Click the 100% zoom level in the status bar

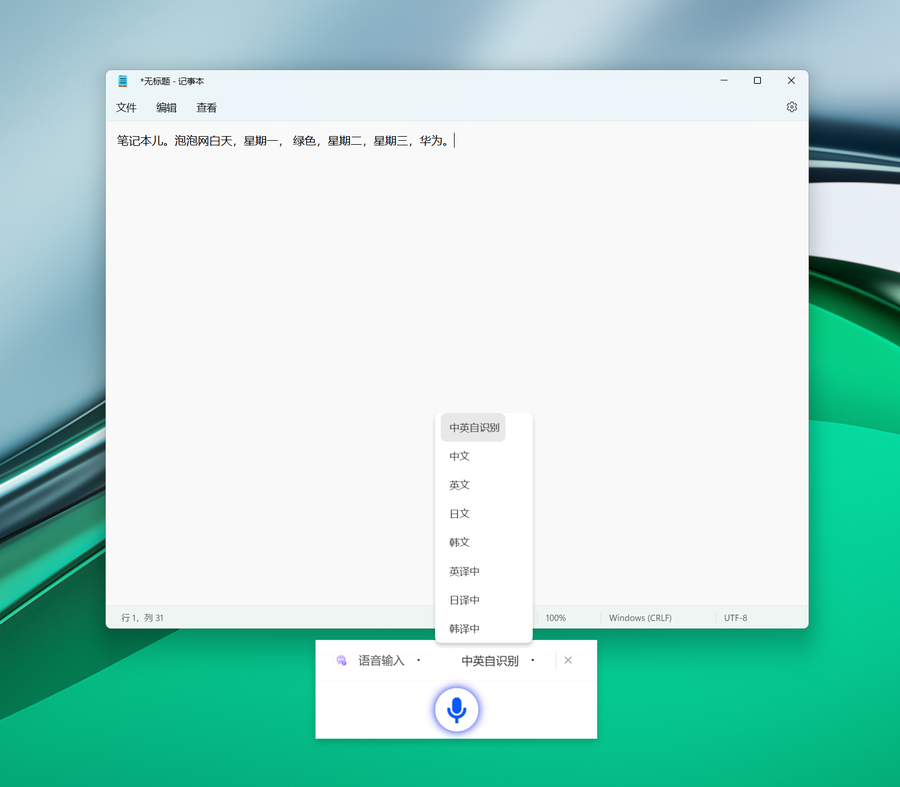coord(556,618)
